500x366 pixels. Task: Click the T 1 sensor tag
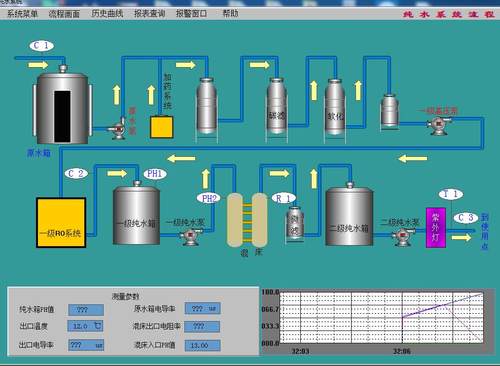(451, 194)
